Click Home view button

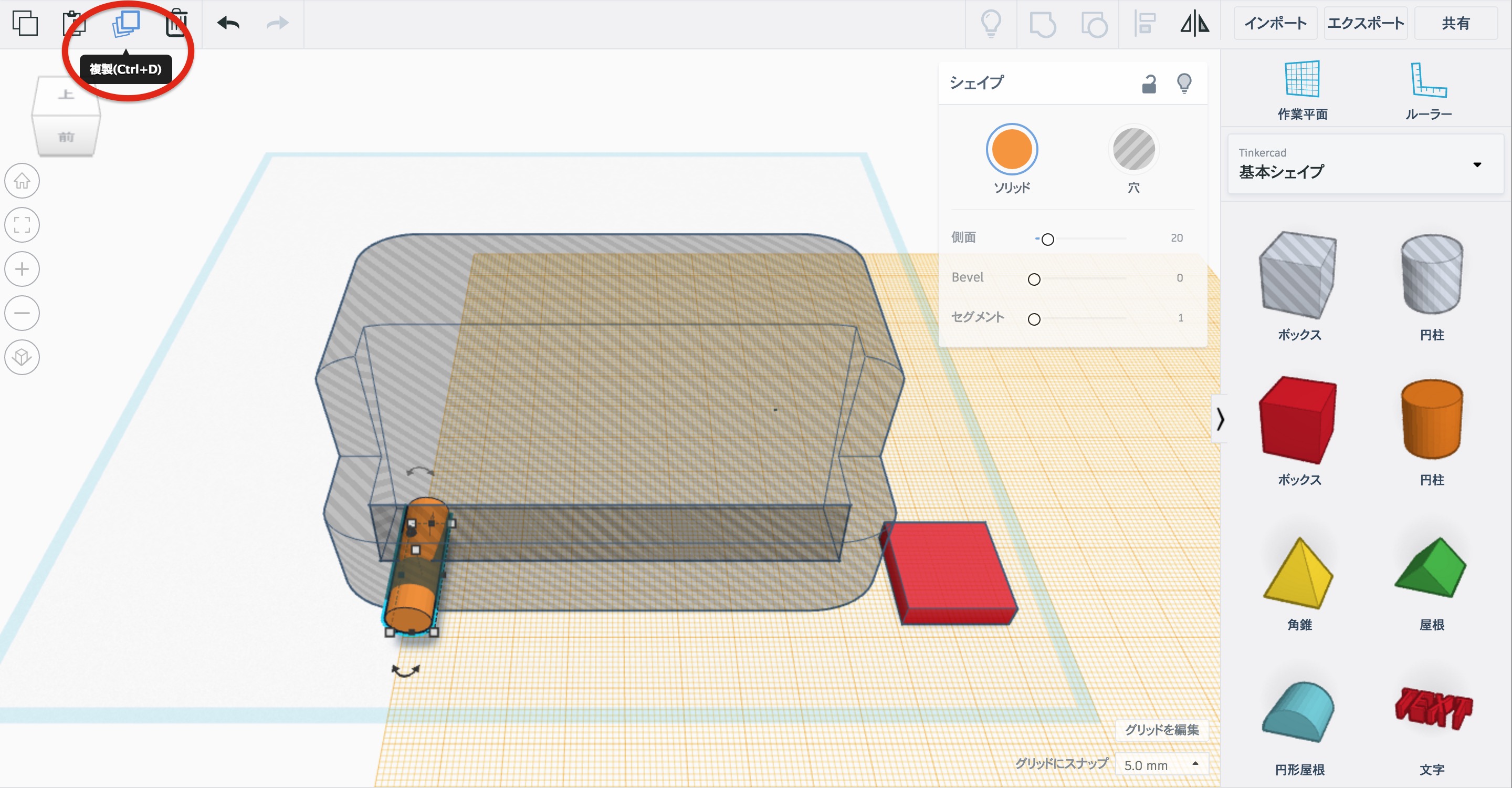tap(22, 180)
